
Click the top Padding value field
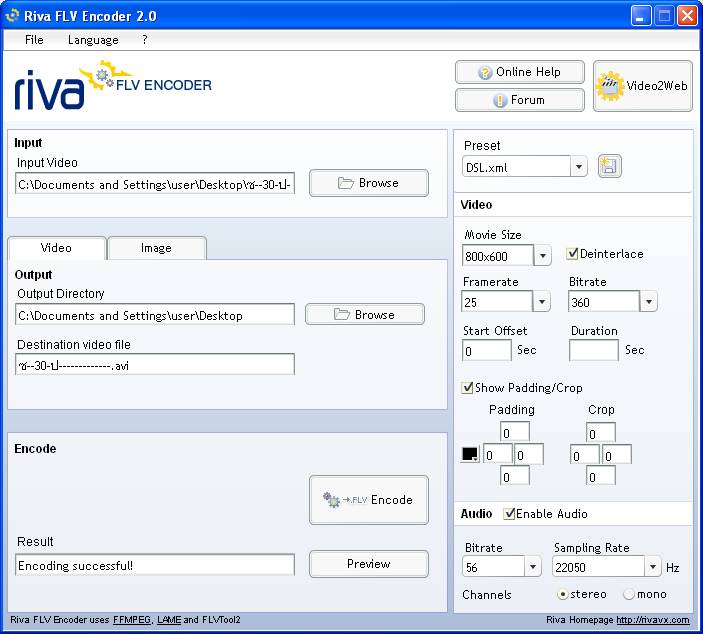515,433
